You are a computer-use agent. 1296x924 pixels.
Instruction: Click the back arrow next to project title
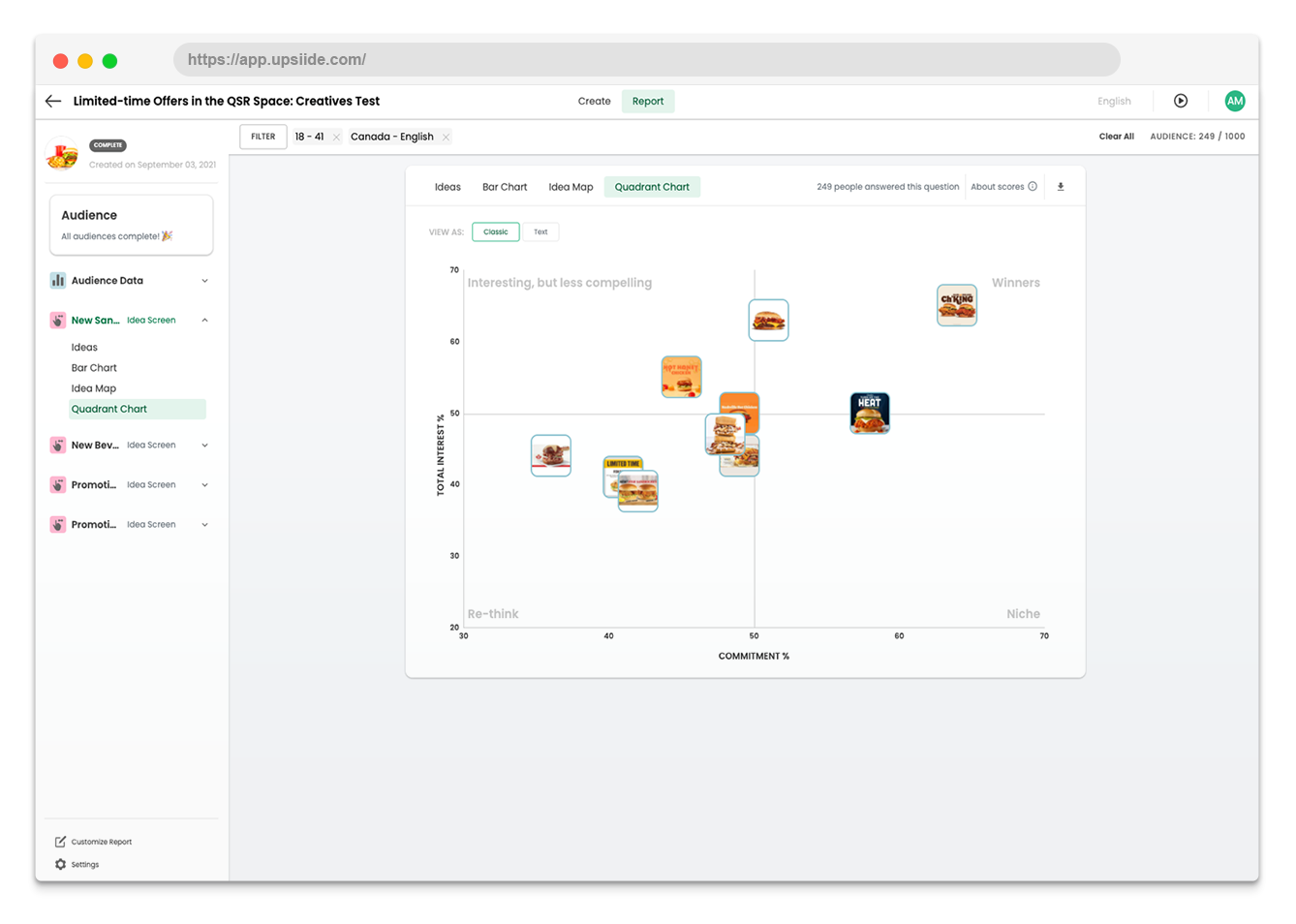[x=52, y=101]
